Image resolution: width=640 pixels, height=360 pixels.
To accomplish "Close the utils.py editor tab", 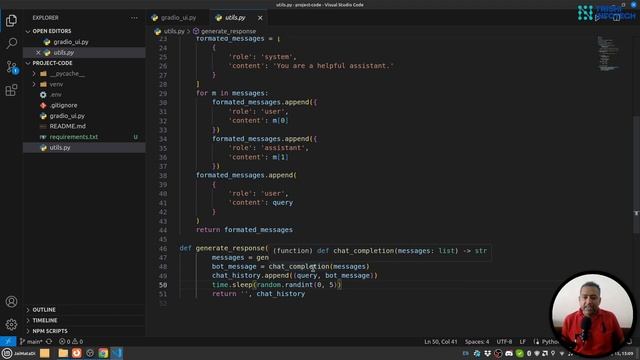I will point(260,18).
